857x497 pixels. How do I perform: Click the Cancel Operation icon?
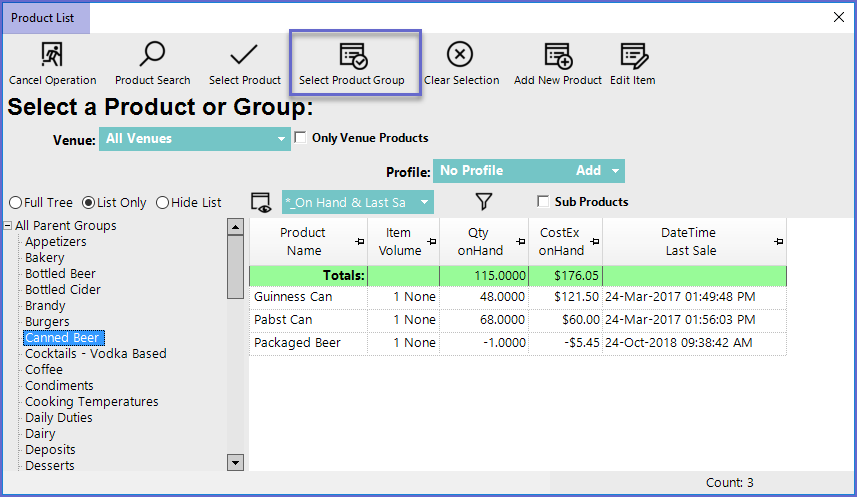coord(52,56)
